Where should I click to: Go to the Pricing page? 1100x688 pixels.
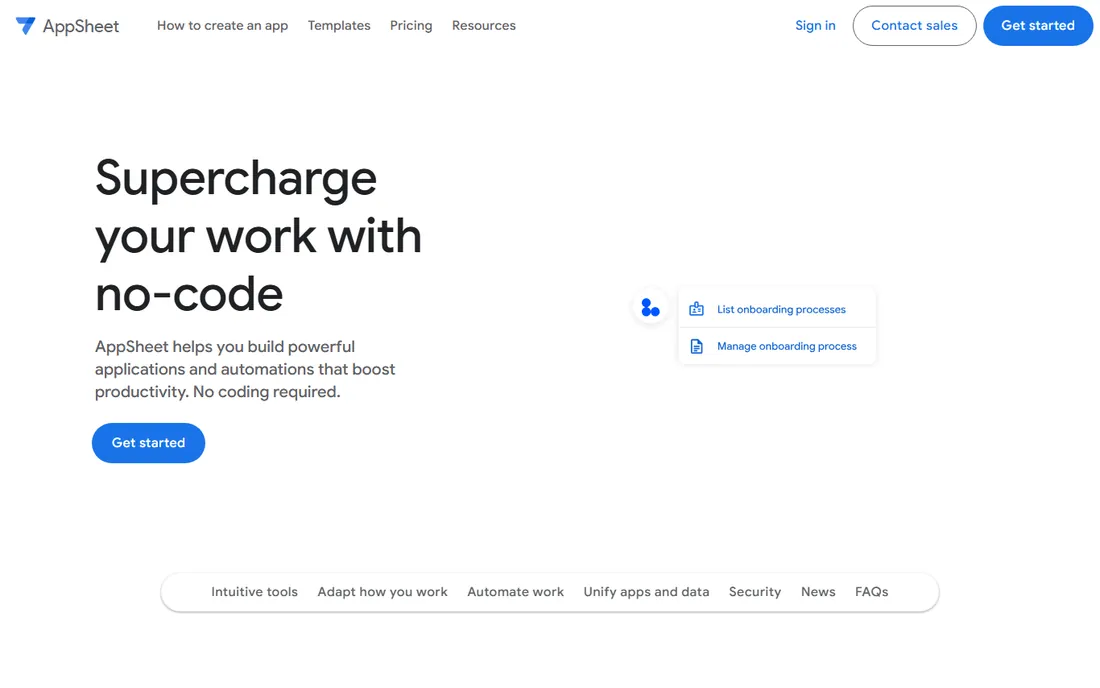(x=411, y=26)
